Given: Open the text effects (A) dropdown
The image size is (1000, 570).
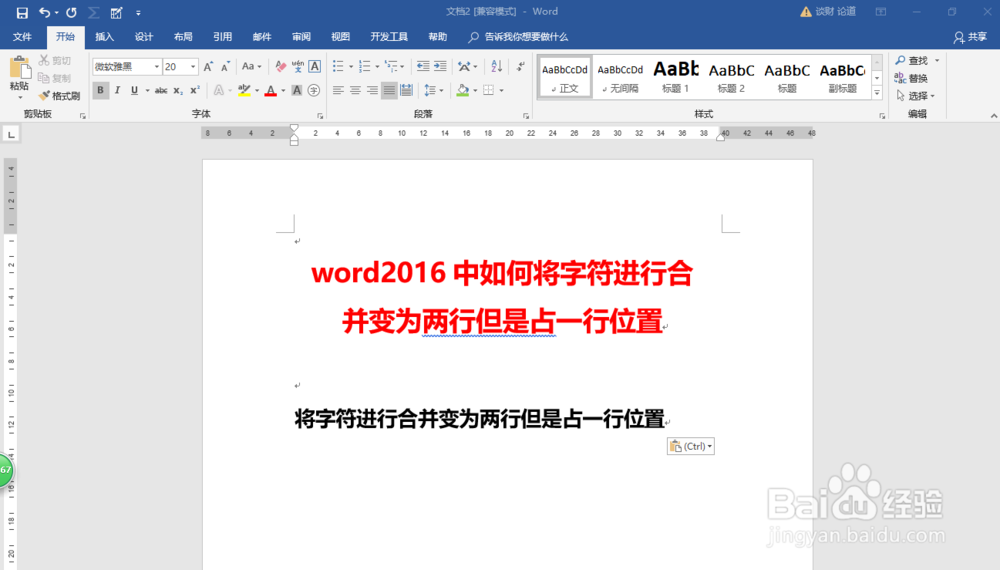Looking at the screenshot, I should (222, 91).
